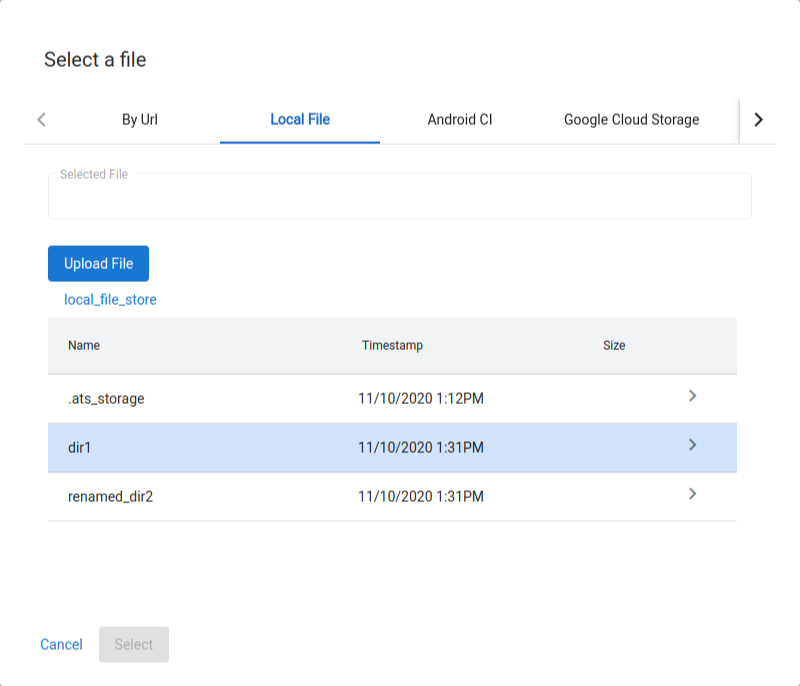The width and height of the screenshot is (800, 686).
Task: Select the .ats_storage row name
Action: click(106, 399)
